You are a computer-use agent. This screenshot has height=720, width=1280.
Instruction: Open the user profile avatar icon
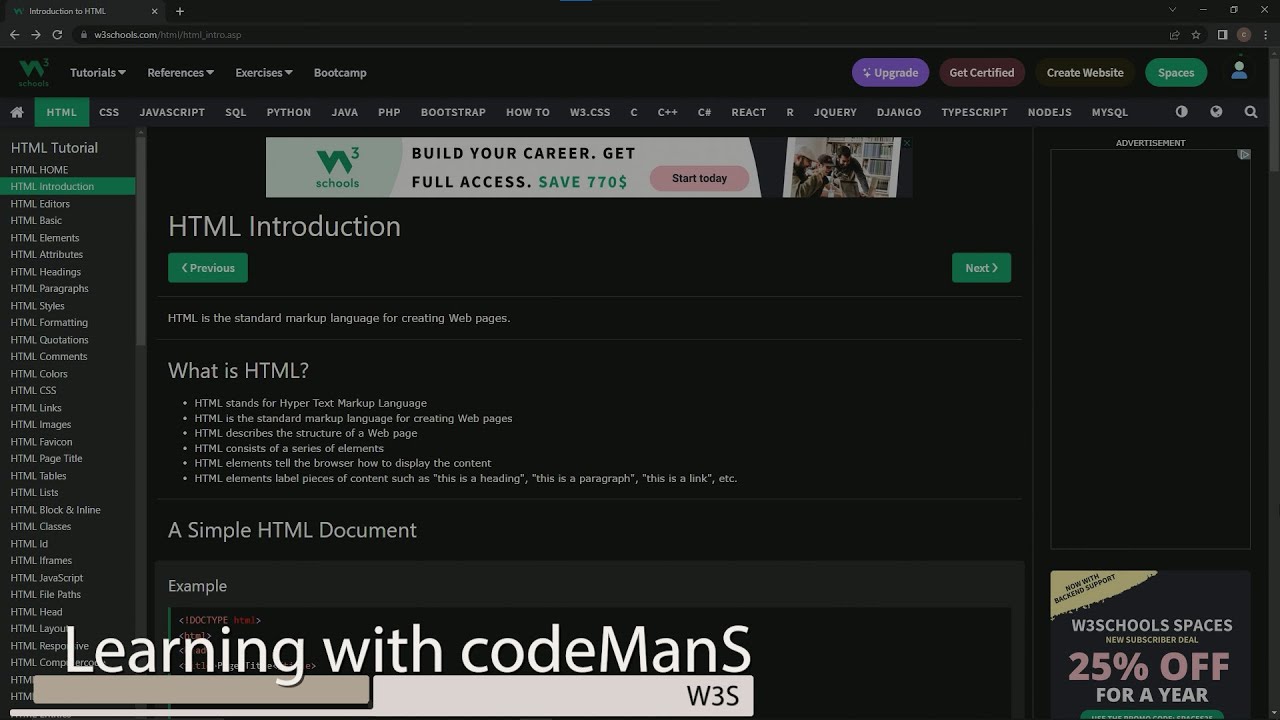tap(1239, 71)
